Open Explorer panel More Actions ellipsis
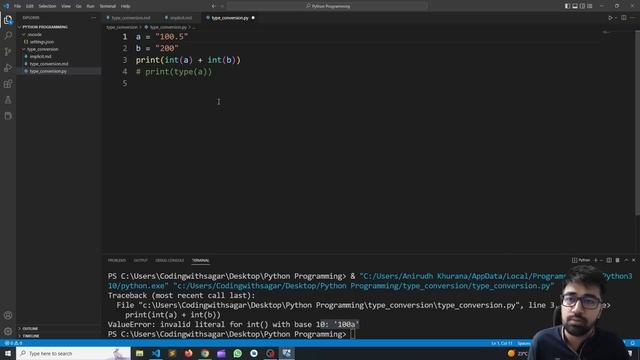The image size is (640, 360). 93,18
